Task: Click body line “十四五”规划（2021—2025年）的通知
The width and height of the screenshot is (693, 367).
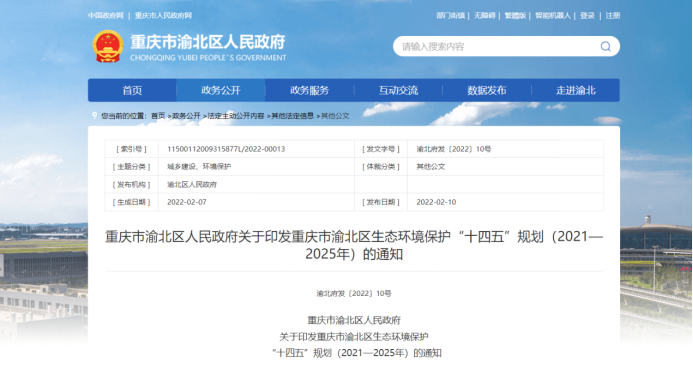Action: coord(356,353)
